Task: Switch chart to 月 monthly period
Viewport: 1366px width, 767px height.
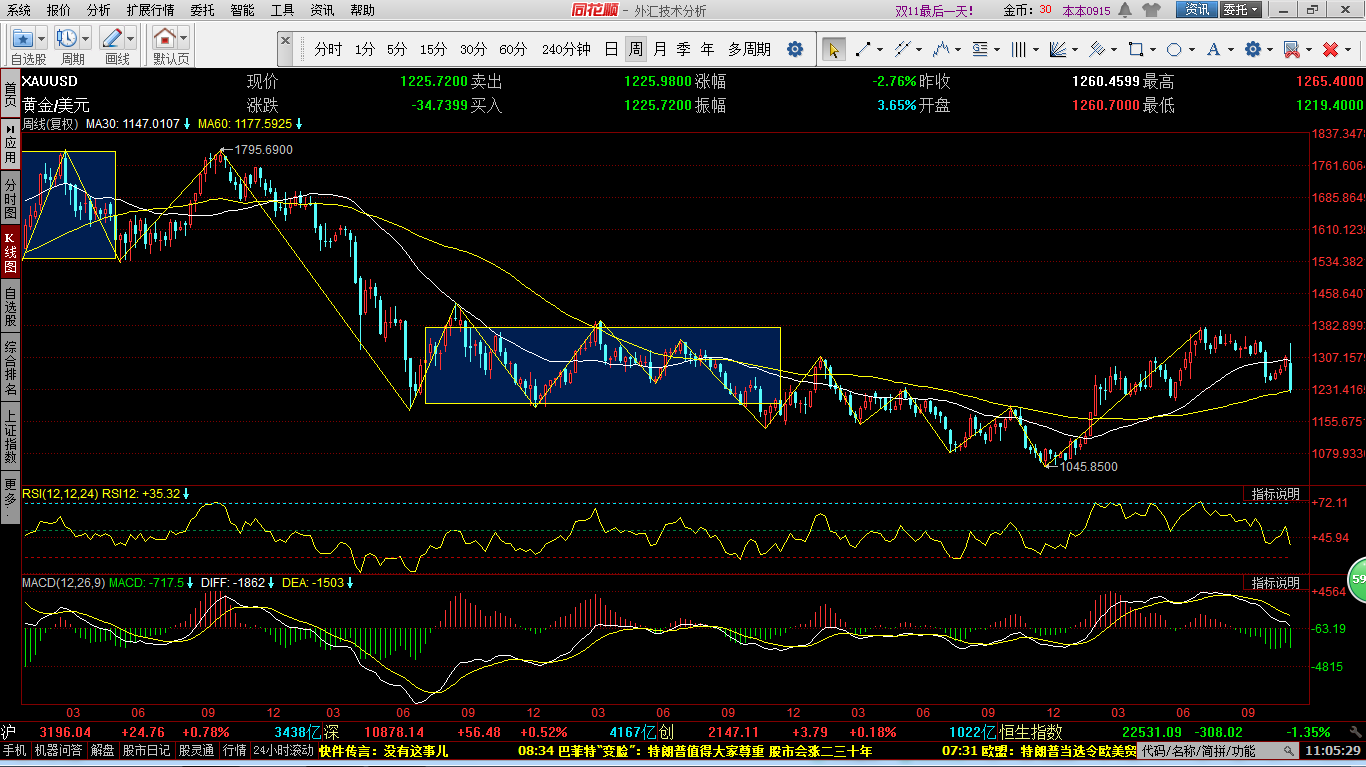Action: [x=660, y=49]
